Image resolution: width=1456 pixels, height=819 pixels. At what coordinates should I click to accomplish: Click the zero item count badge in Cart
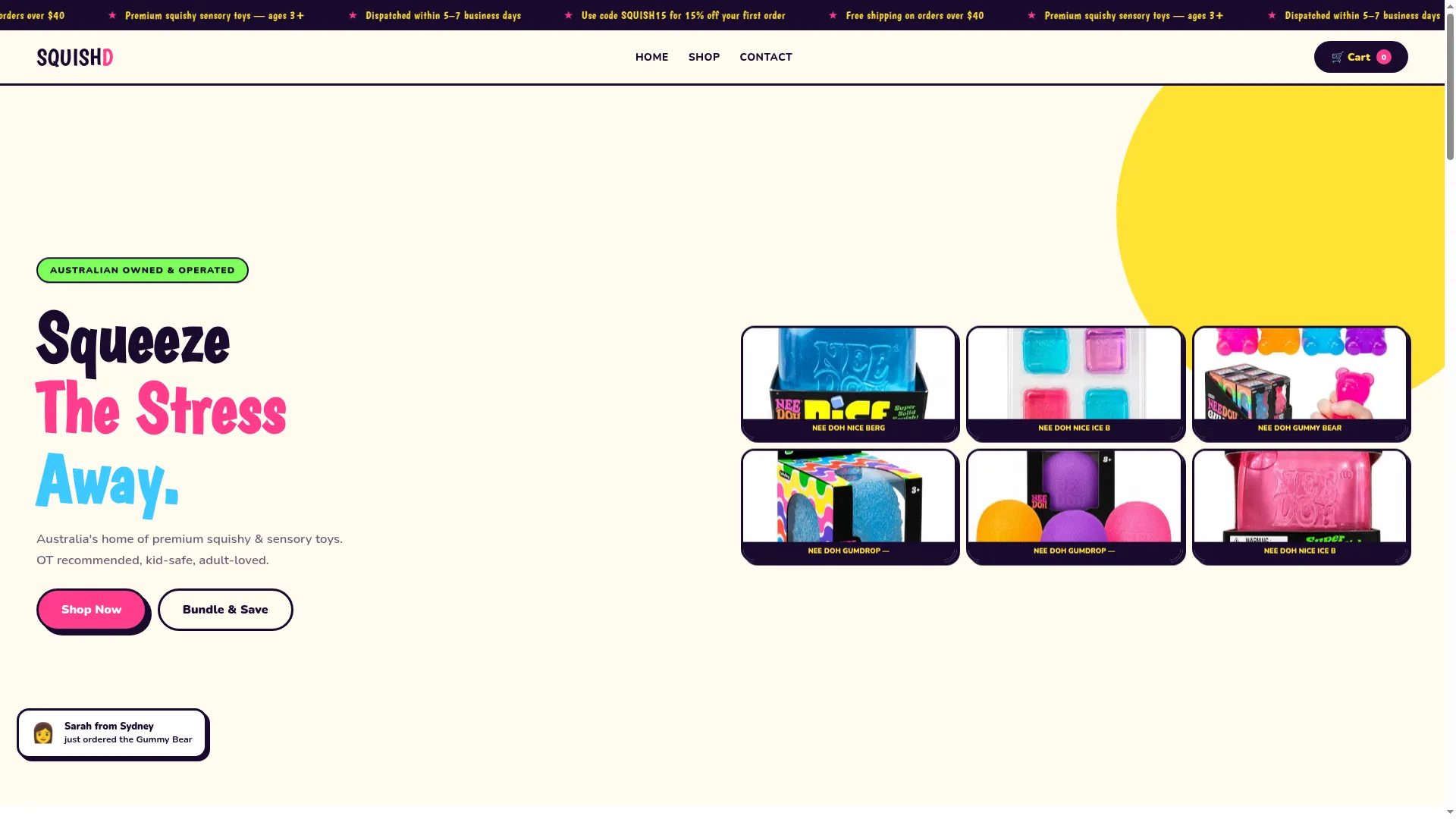pos(1384,57)
